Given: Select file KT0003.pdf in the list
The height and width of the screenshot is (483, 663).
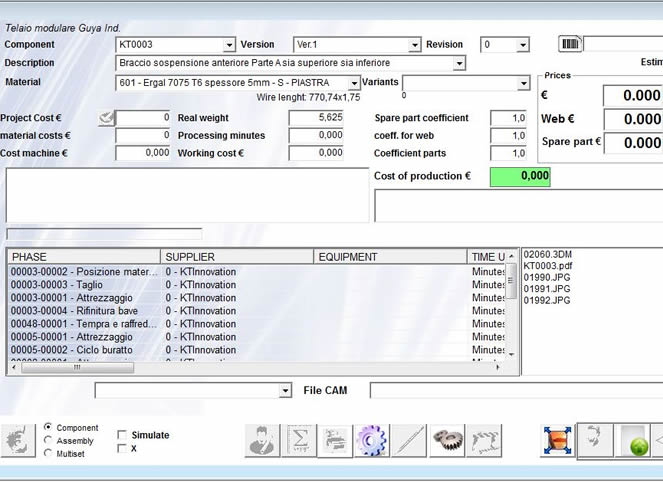Looking at the screenshot, I should pyautogui.click(x=548, y=266).
